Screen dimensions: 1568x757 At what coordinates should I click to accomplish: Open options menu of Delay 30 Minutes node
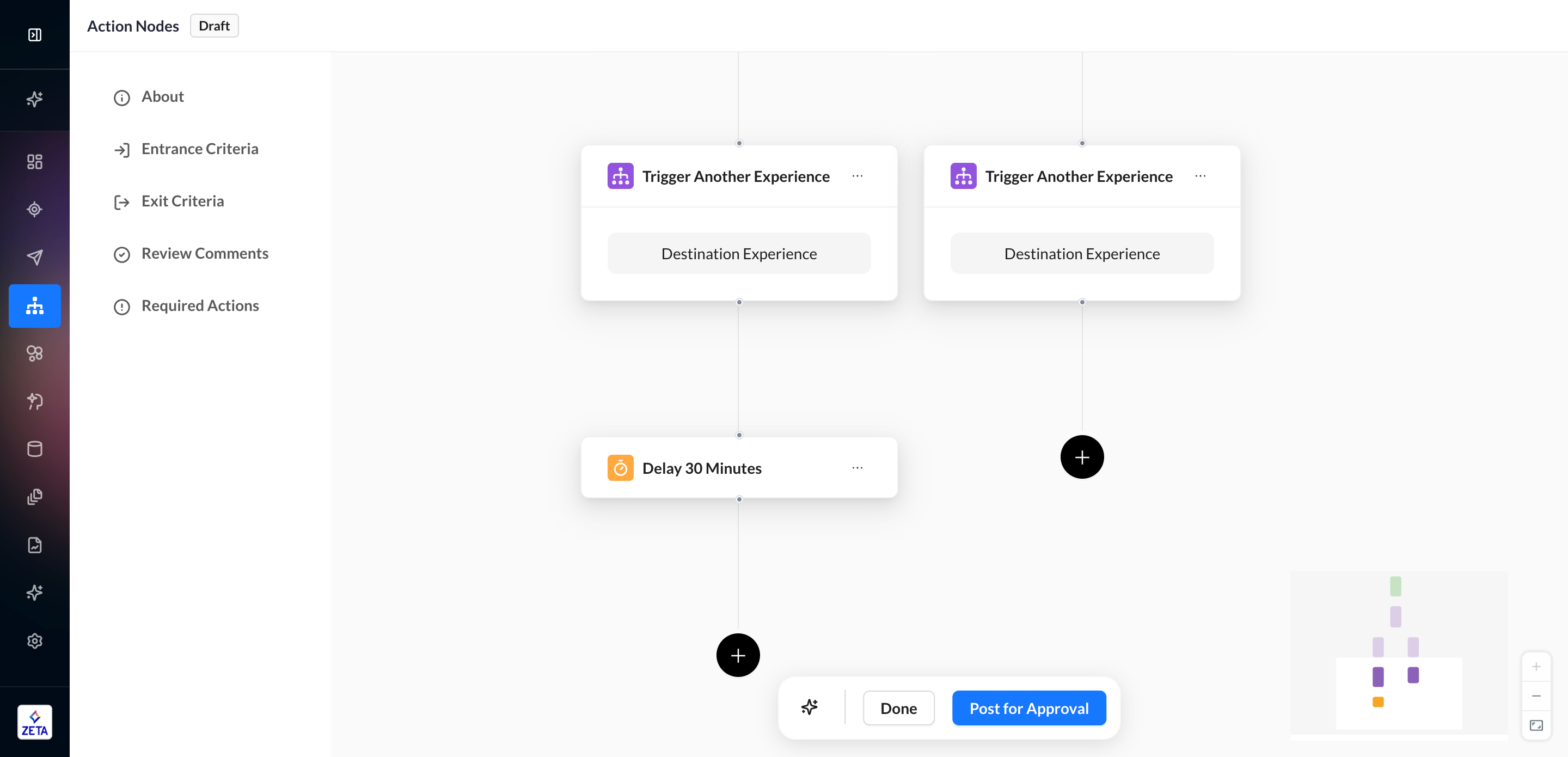click(857, 468)
